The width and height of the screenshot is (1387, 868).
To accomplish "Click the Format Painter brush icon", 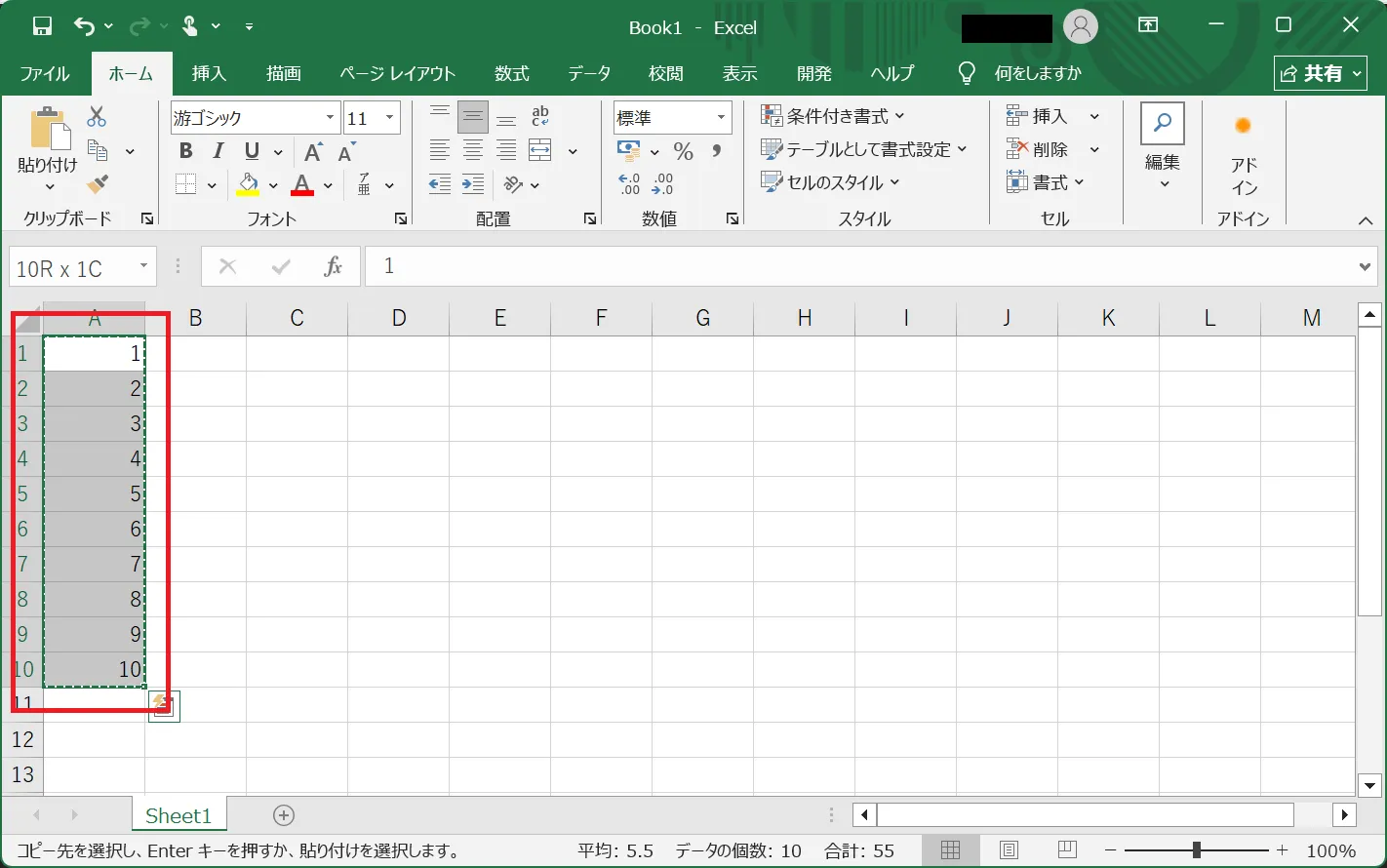I will 97,183.
